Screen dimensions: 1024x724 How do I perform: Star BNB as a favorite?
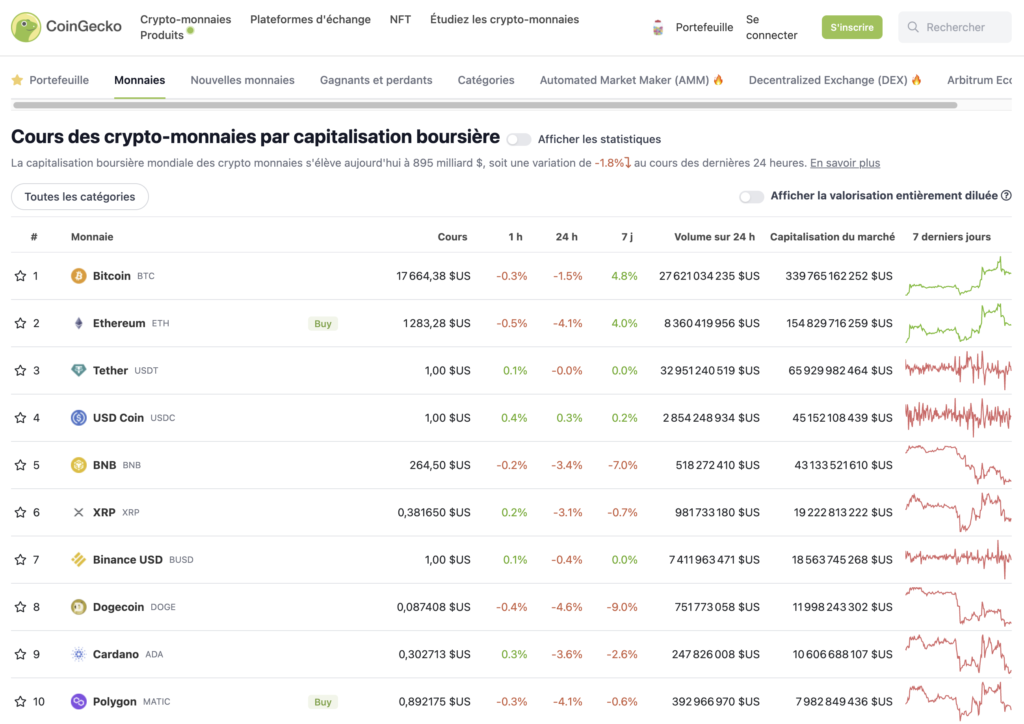click(x=20, y=465)
